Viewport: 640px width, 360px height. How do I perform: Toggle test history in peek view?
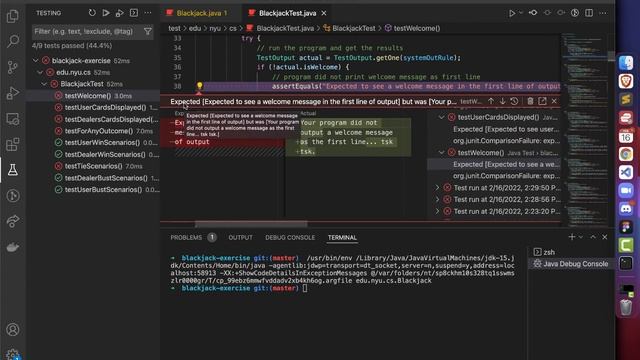514,101
